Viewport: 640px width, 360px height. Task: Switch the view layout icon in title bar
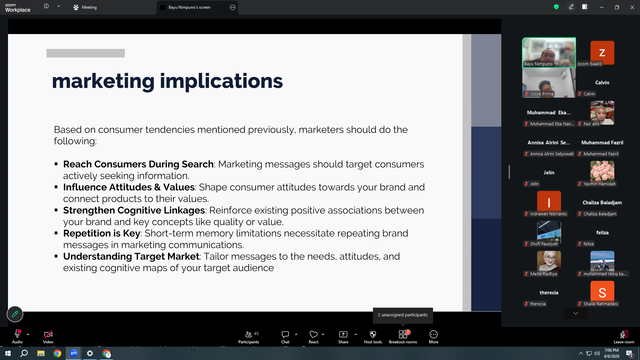click(585, 7)
